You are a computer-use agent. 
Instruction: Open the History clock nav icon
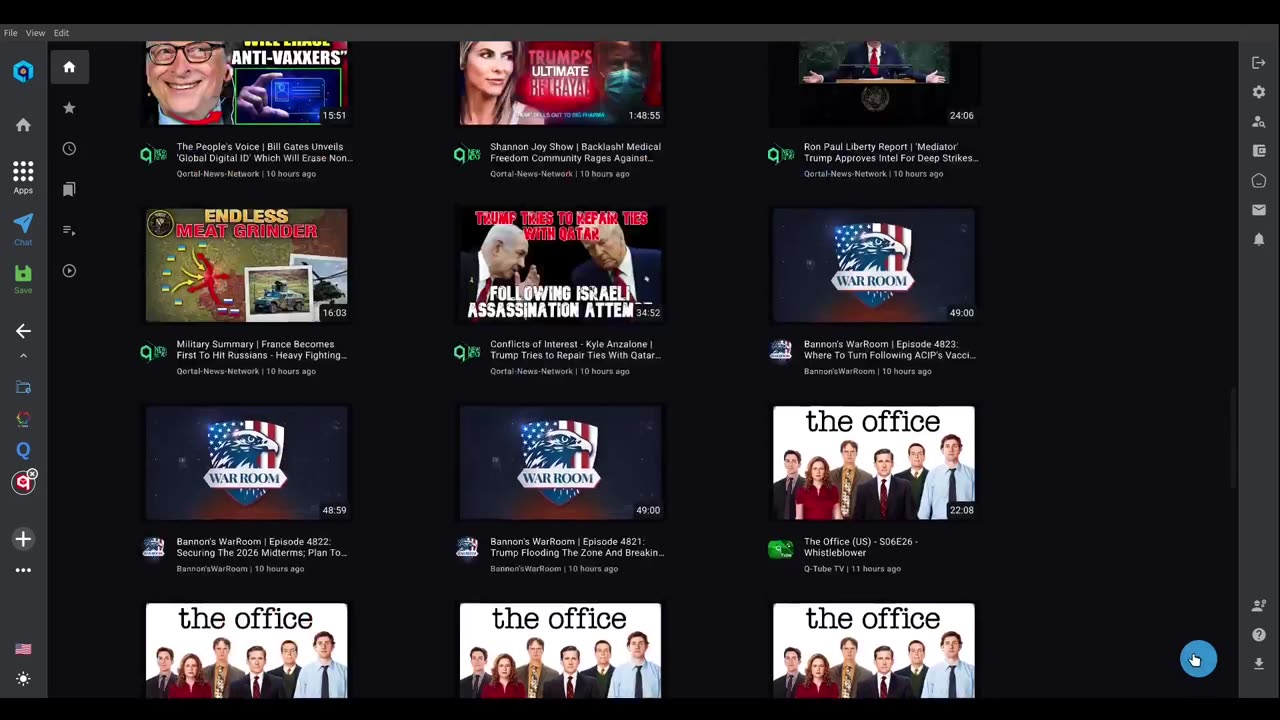click(x=69, y=149)
